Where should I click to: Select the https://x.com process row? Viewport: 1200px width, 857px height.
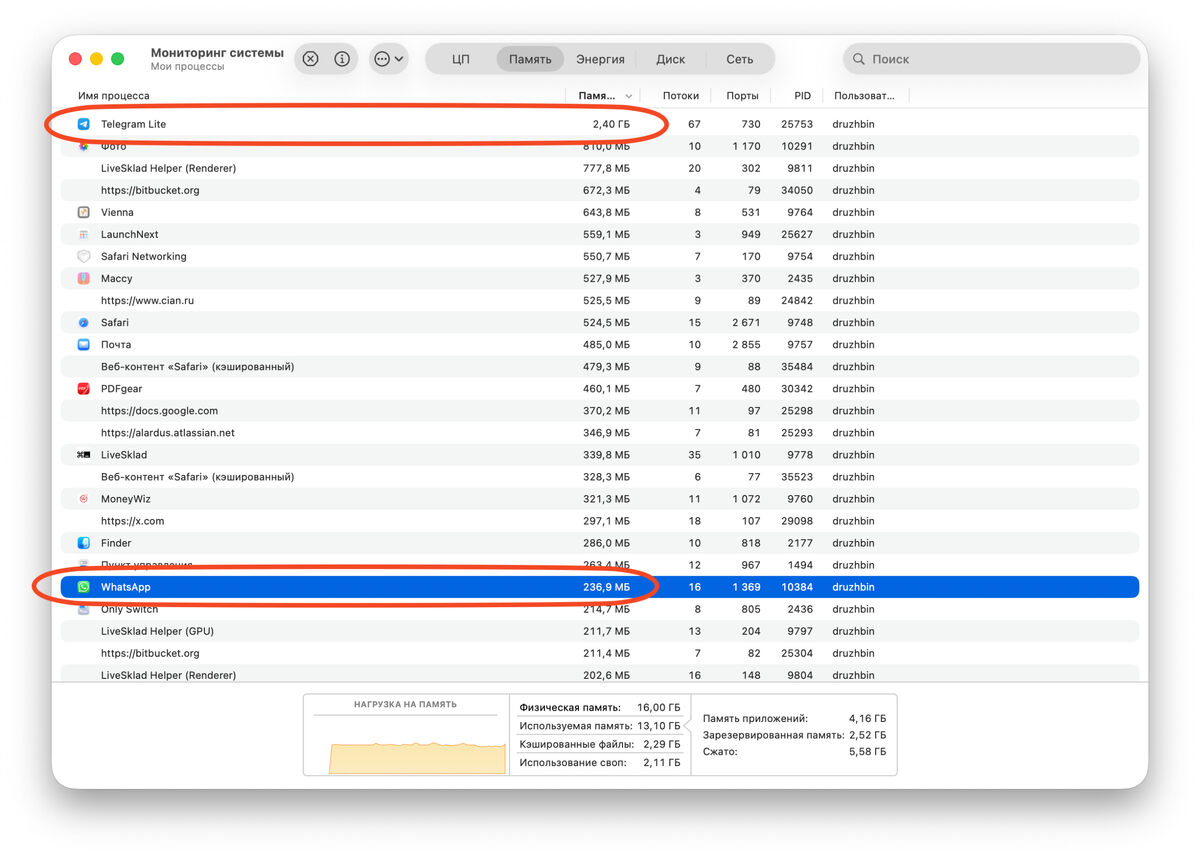[600, 521]
